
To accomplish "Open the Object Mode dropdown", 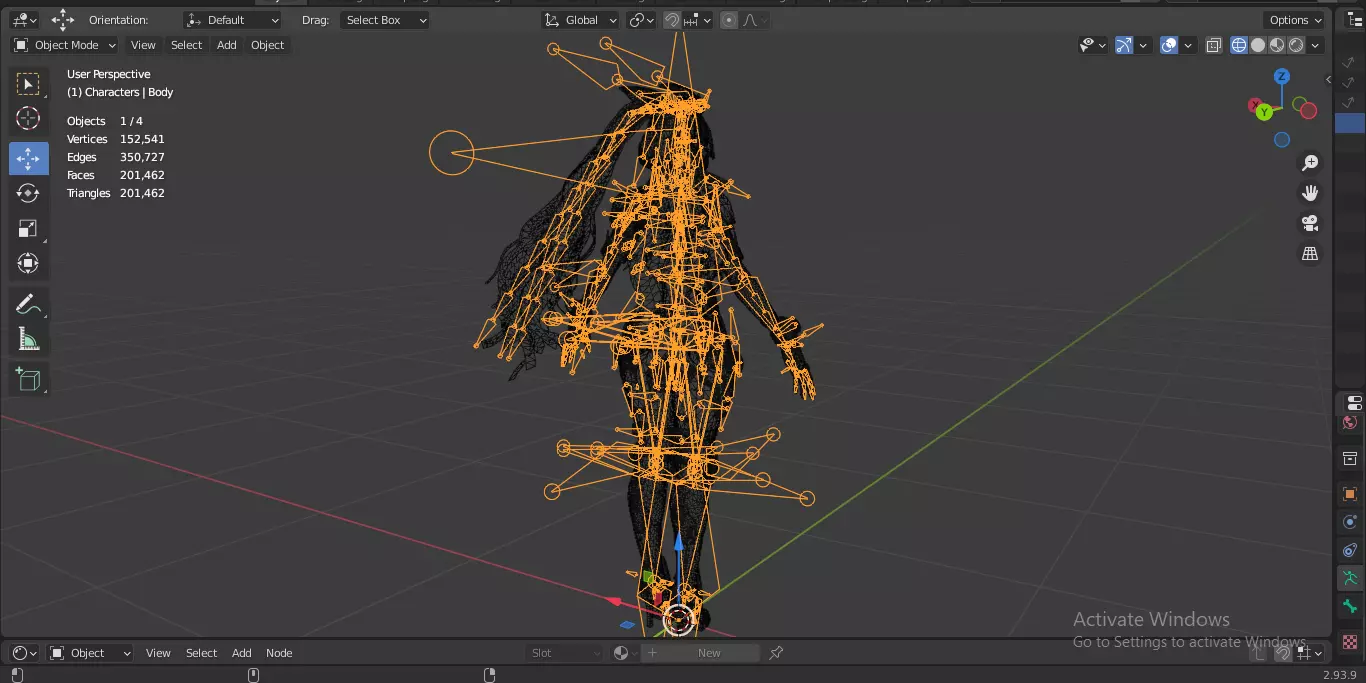I will coord(65,45).
